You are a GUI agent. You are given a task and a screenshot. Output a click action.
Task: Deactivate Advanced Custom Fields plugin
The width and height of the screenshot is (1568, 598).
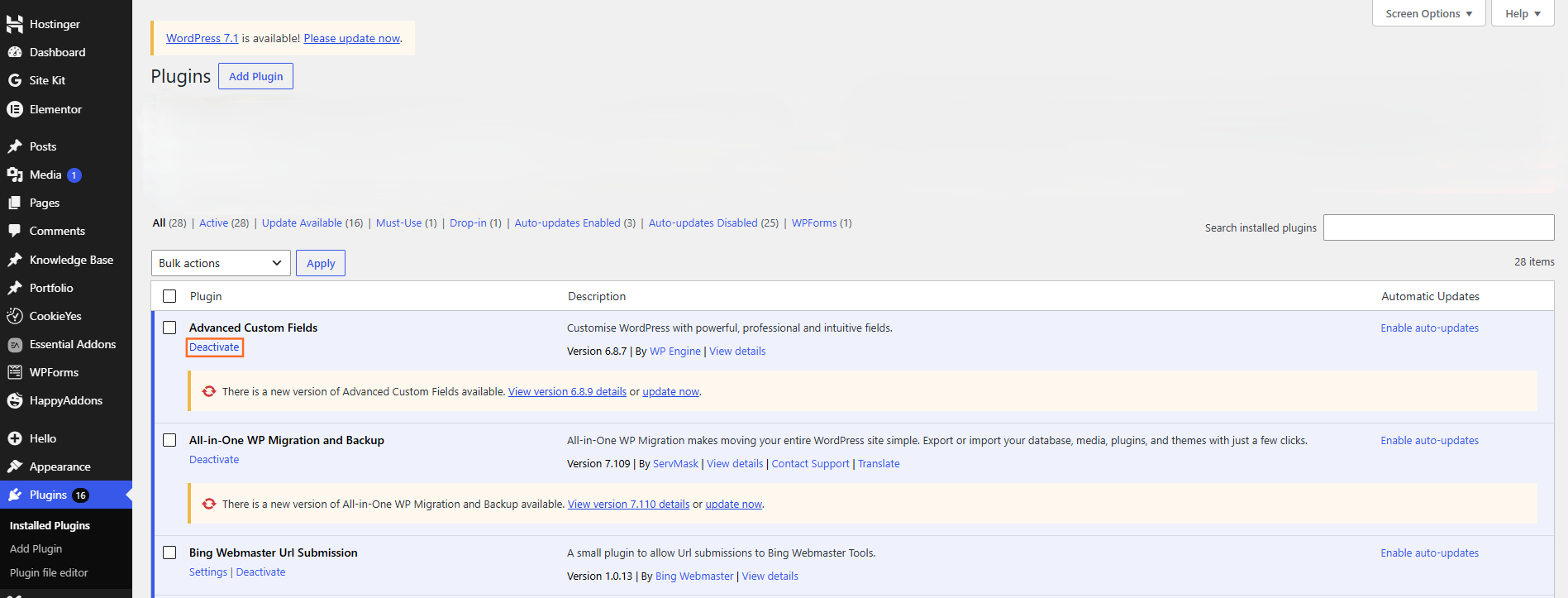[214, 347]
